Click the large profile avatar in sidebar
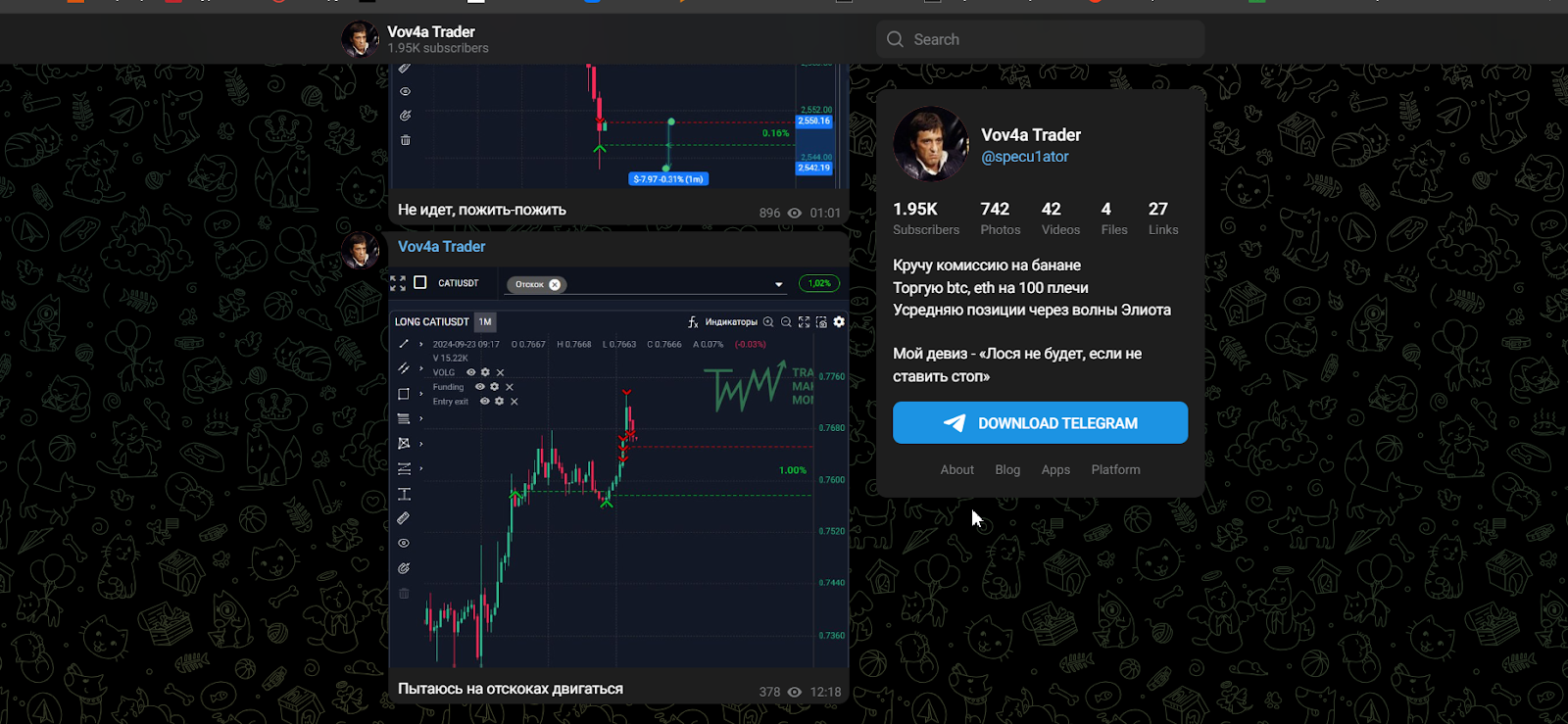This screenshot has height=724, width=1568. 931,144
